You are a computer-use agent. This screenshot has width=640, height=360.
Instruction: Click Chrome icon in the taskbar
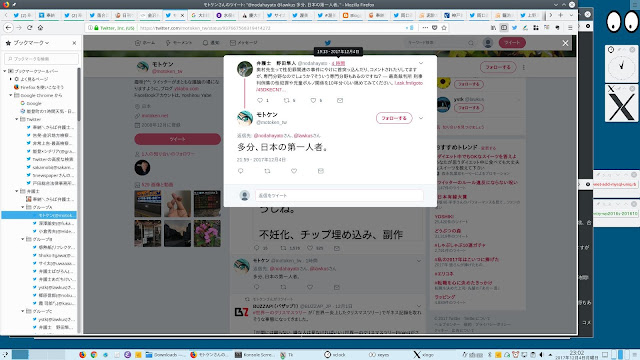click(x=94, y=355)
